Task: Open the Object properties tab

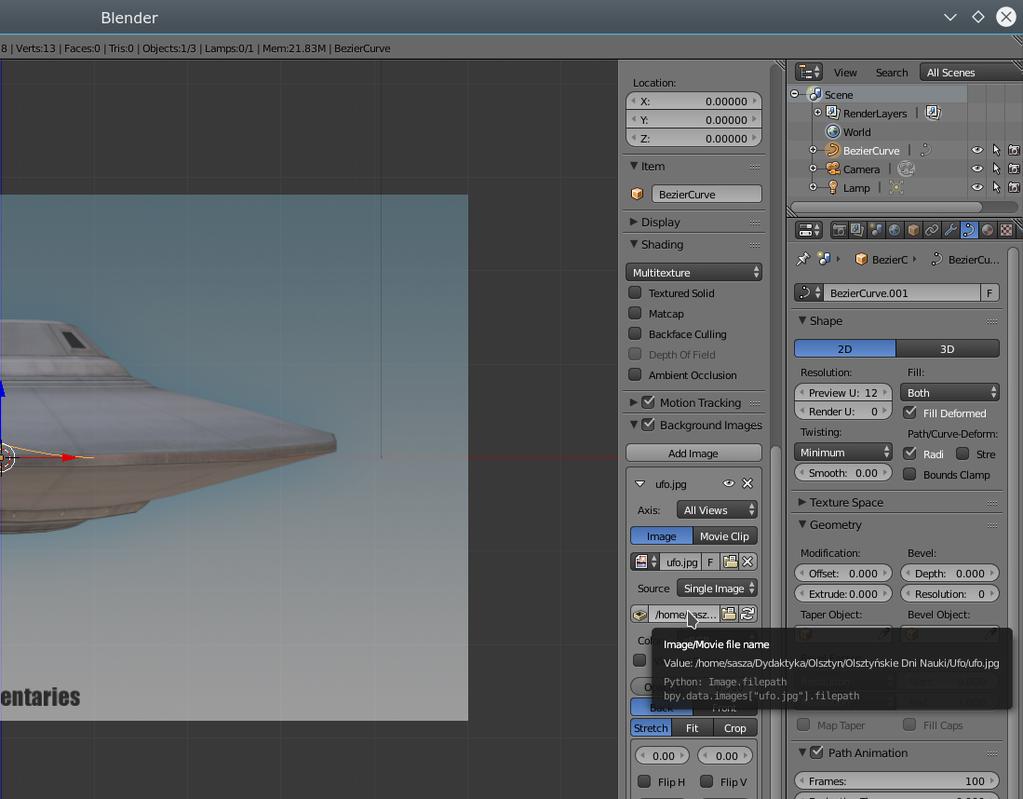Action: click(913, 230)
